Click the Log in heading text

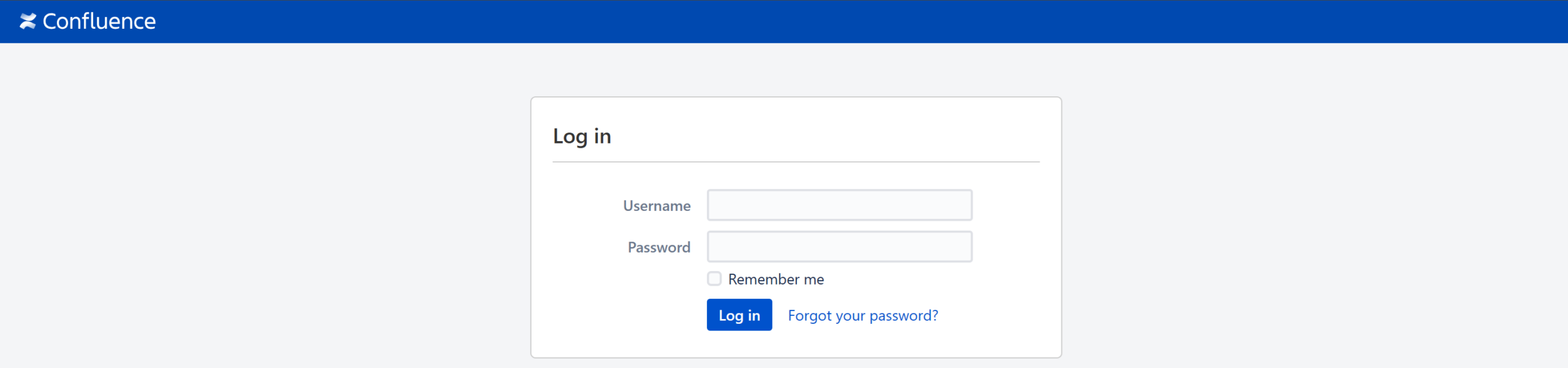point(582,136)
